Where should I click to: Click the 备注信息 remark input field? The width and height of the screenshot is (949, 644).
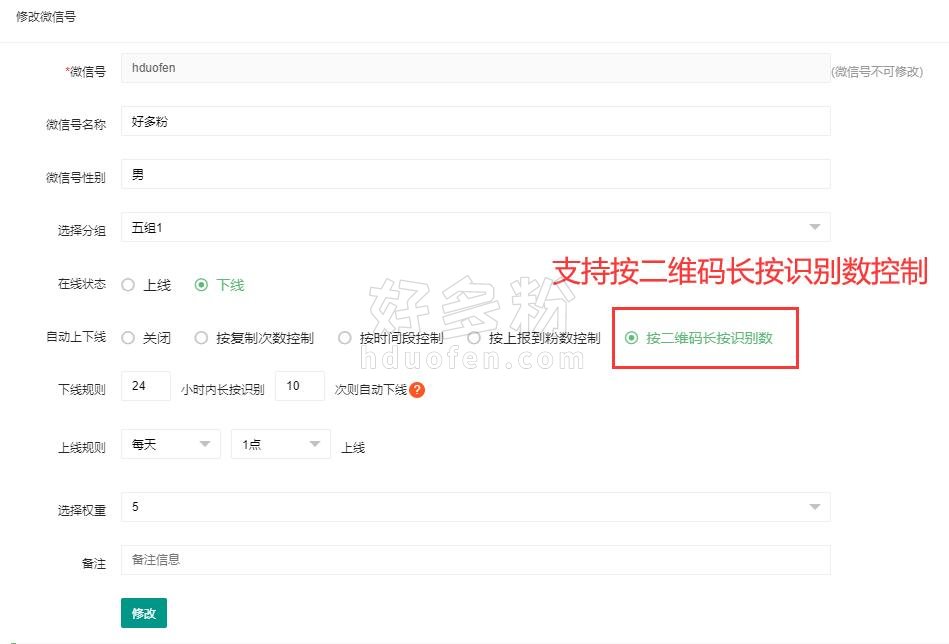pyautogui.click(x=475, y=560)
